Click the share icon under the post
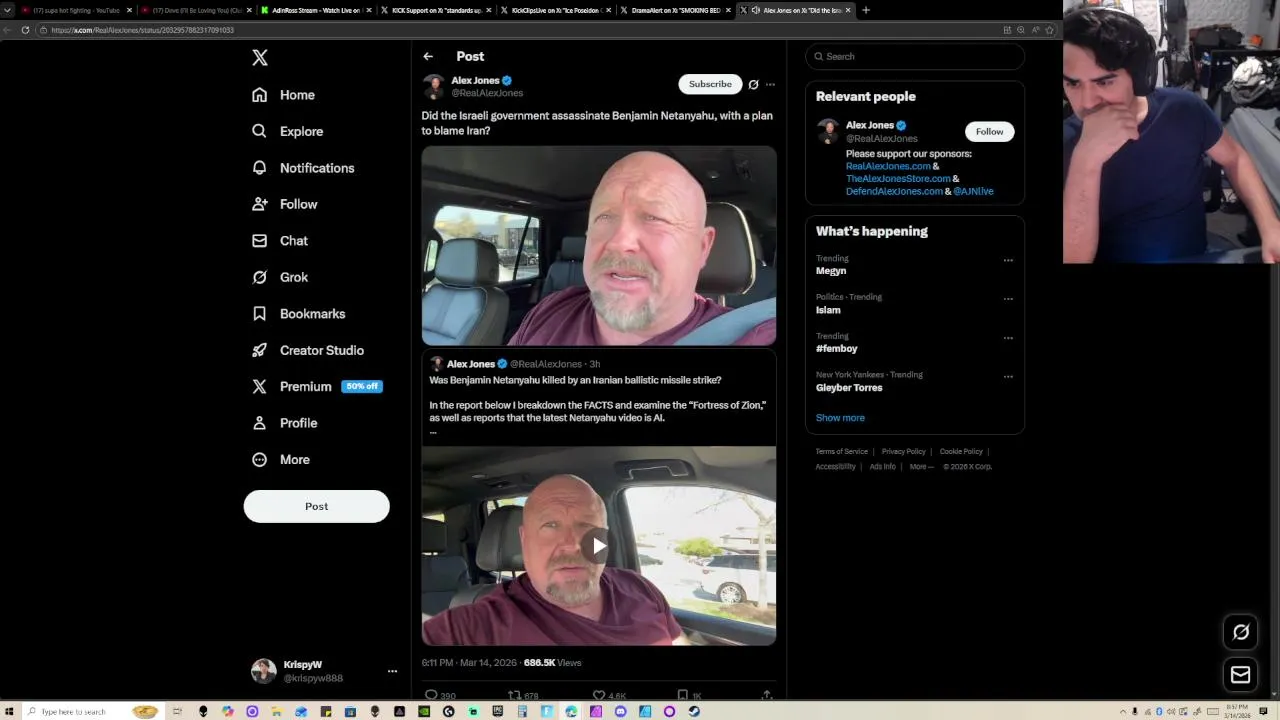Viewport: 1280px width, 720px height. (767, 695)
